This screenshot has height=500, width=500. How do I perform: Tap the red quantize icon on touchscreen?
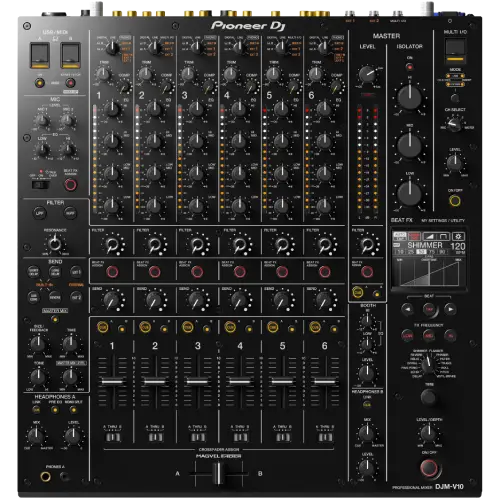(x=415, y=236)
